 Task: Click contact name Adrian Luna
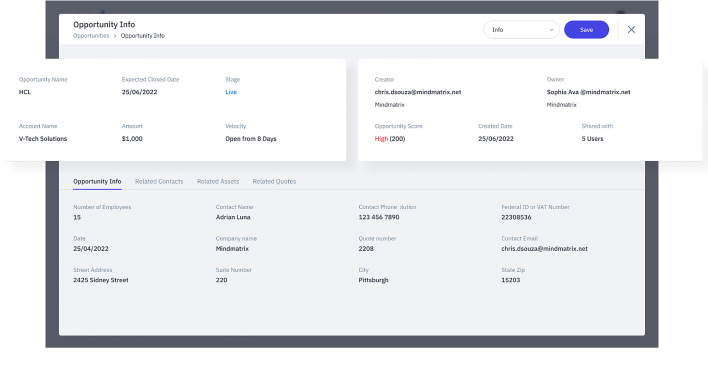[x=233, y=217]
